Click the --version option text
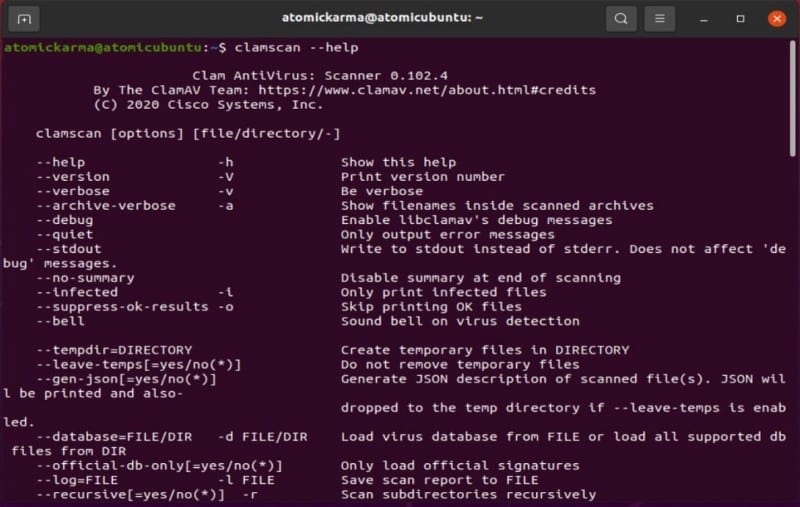Screen dimensions: 800x507 coord(72,176)
